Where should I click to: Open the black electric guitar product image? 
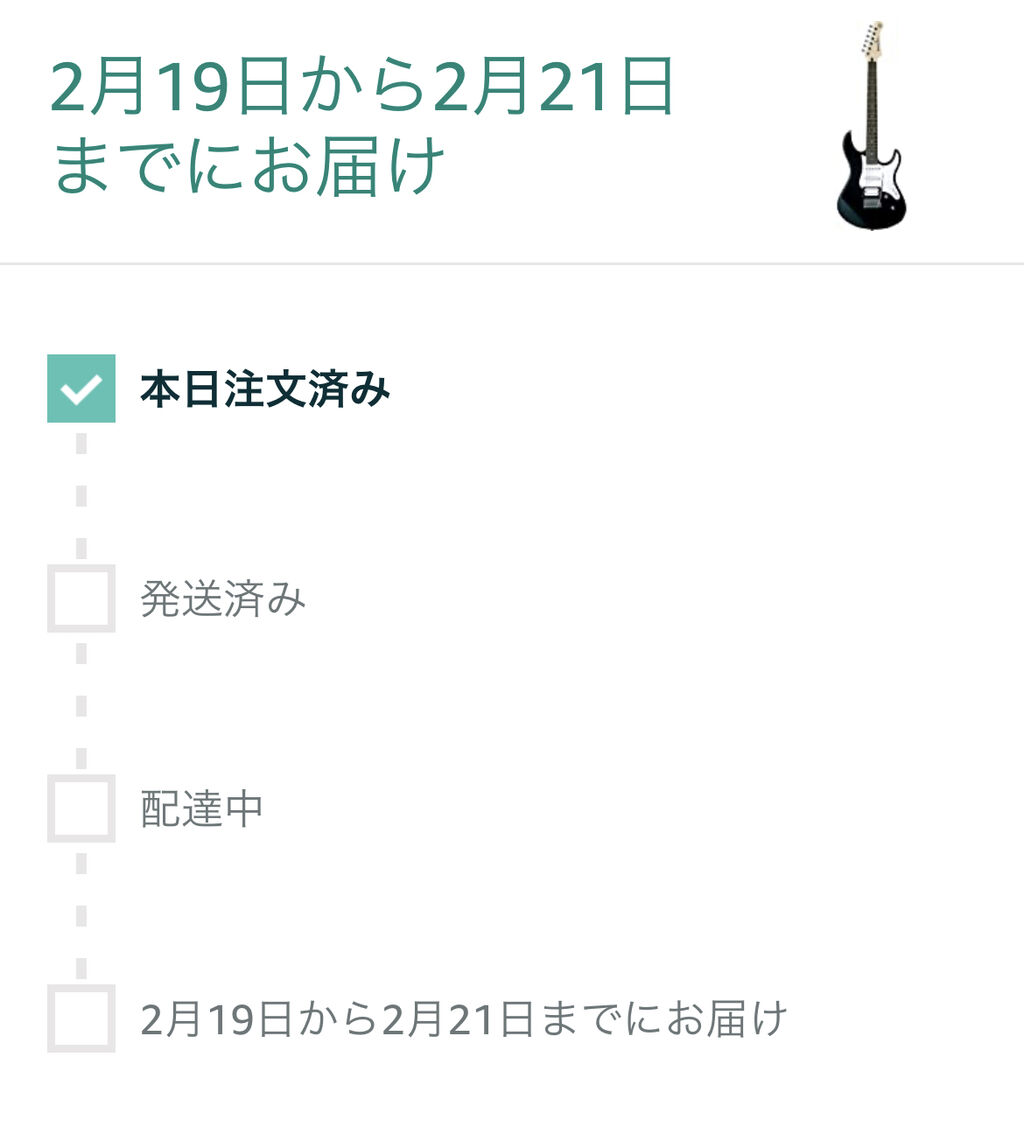pos(871,125)
